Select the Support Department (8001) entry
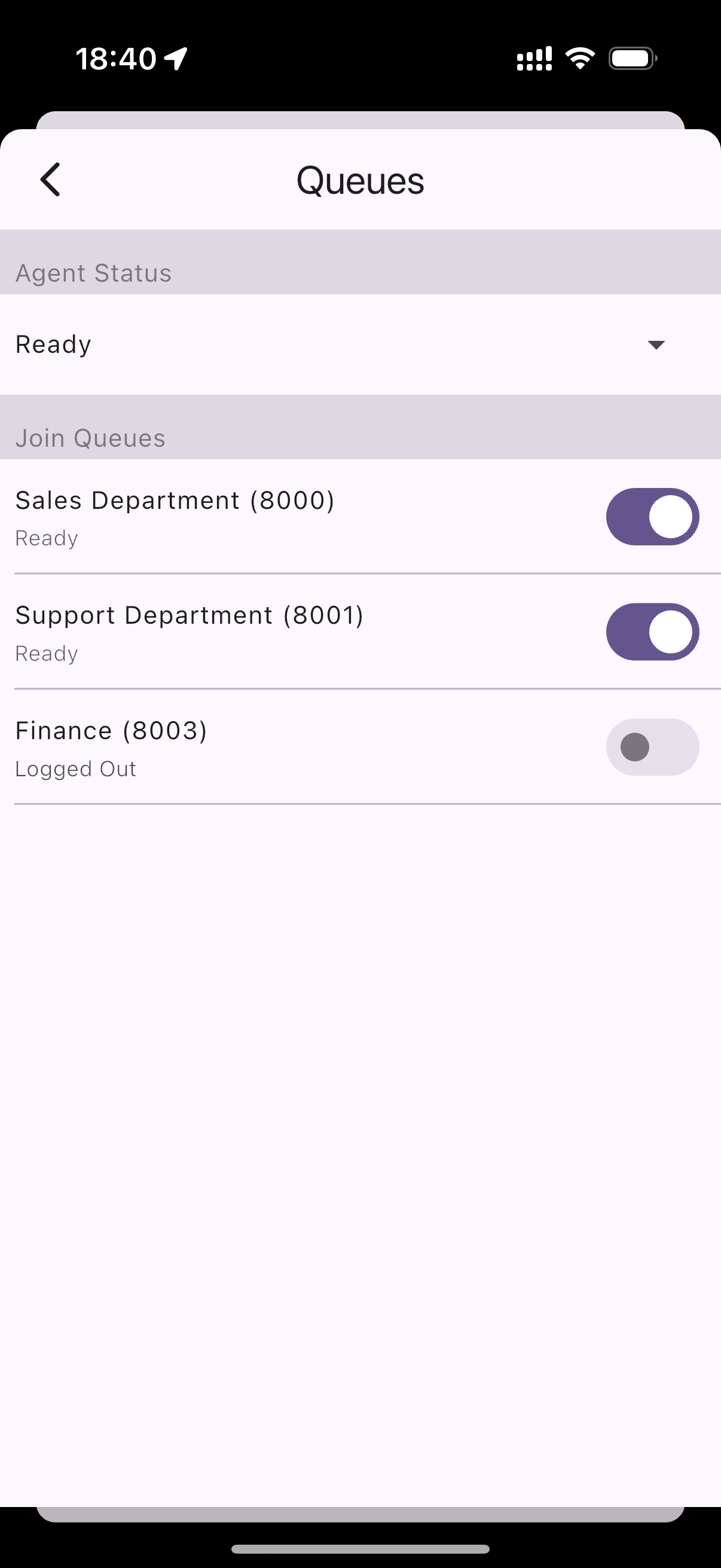 [190, 615]
